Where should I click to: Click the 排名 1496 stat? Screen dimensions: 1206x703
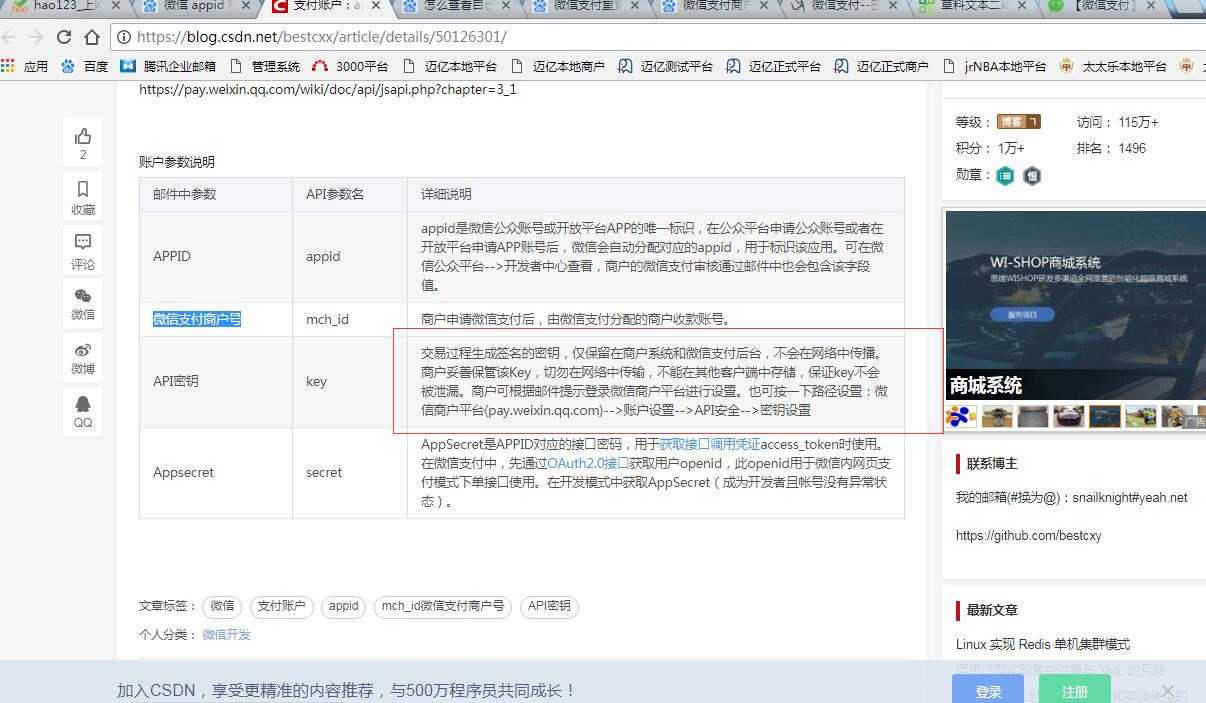(x=1111, y=148)
